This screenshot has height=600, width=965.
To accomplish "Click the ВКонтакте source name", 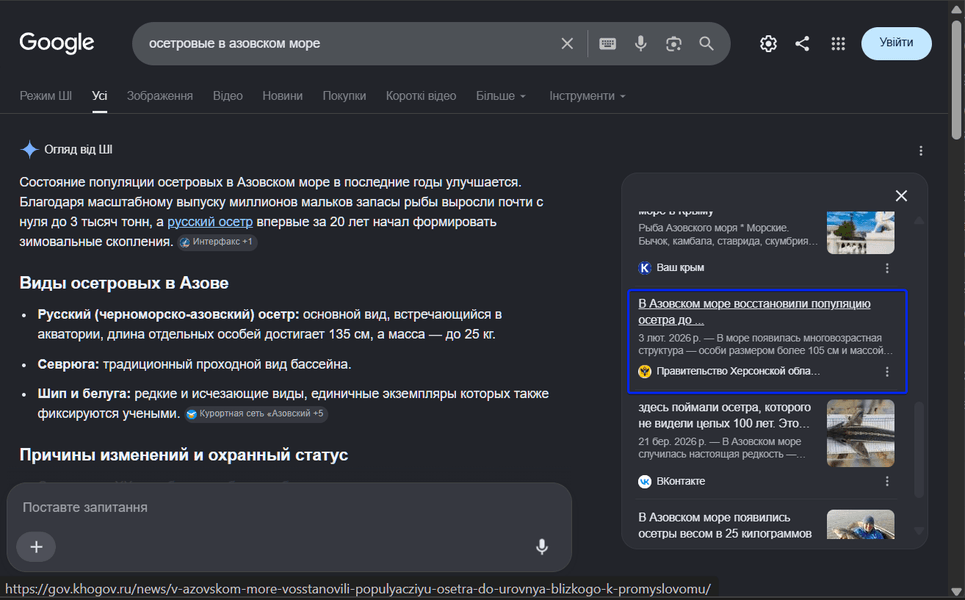I will coord(681,481).
